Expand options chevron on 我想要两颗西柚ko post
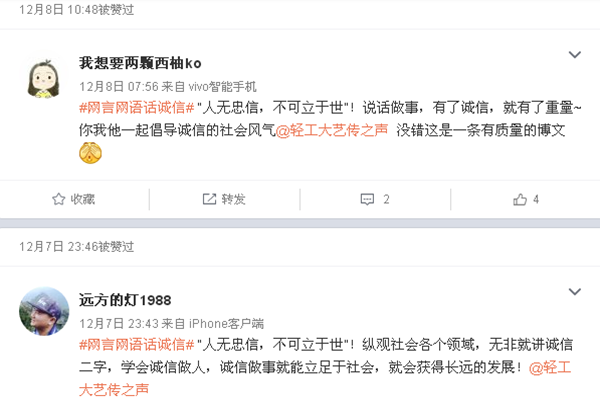 575,55
